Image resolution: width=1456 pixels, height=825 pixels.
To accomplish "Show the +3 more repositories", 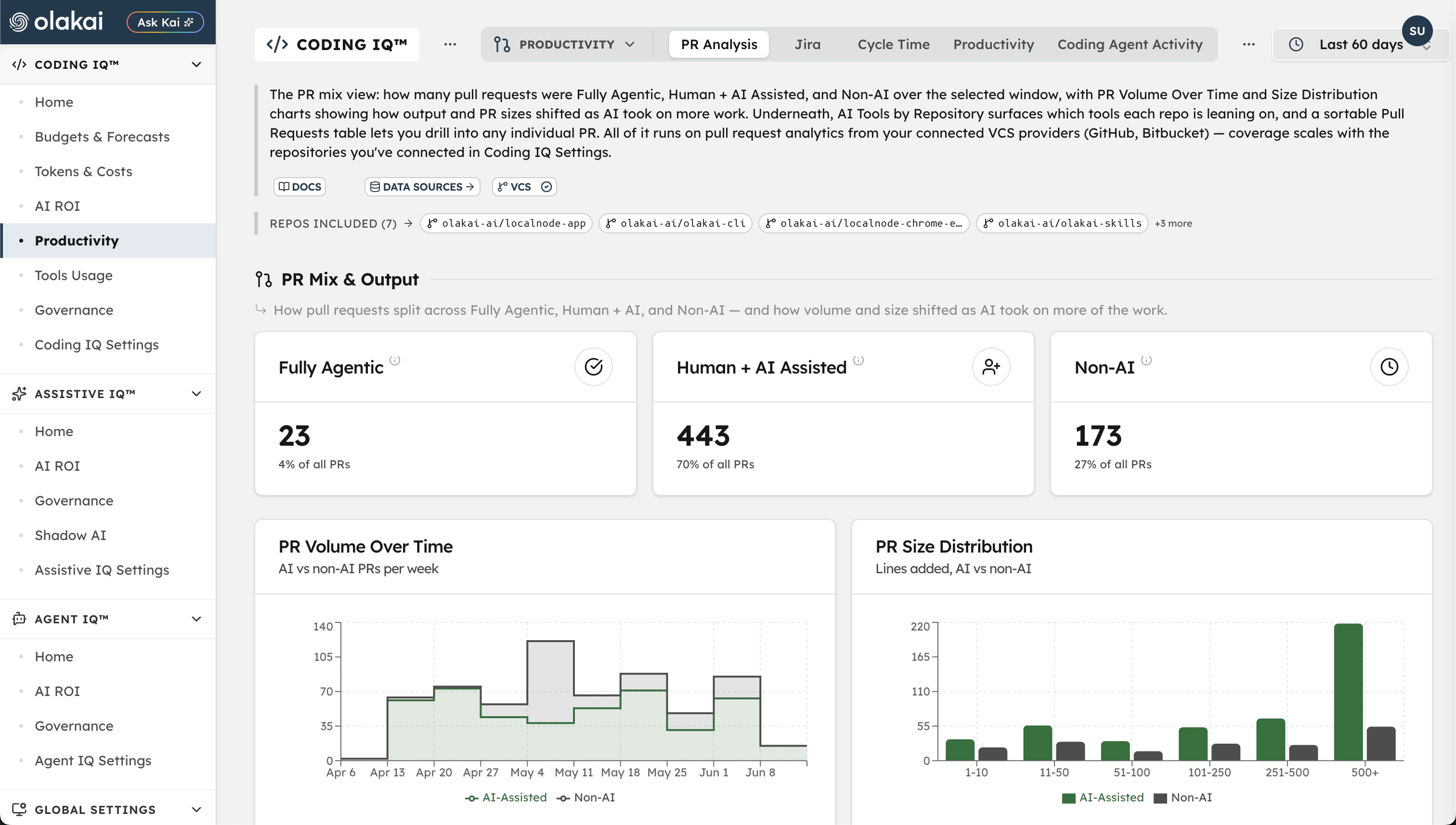I will [1173, 223].
